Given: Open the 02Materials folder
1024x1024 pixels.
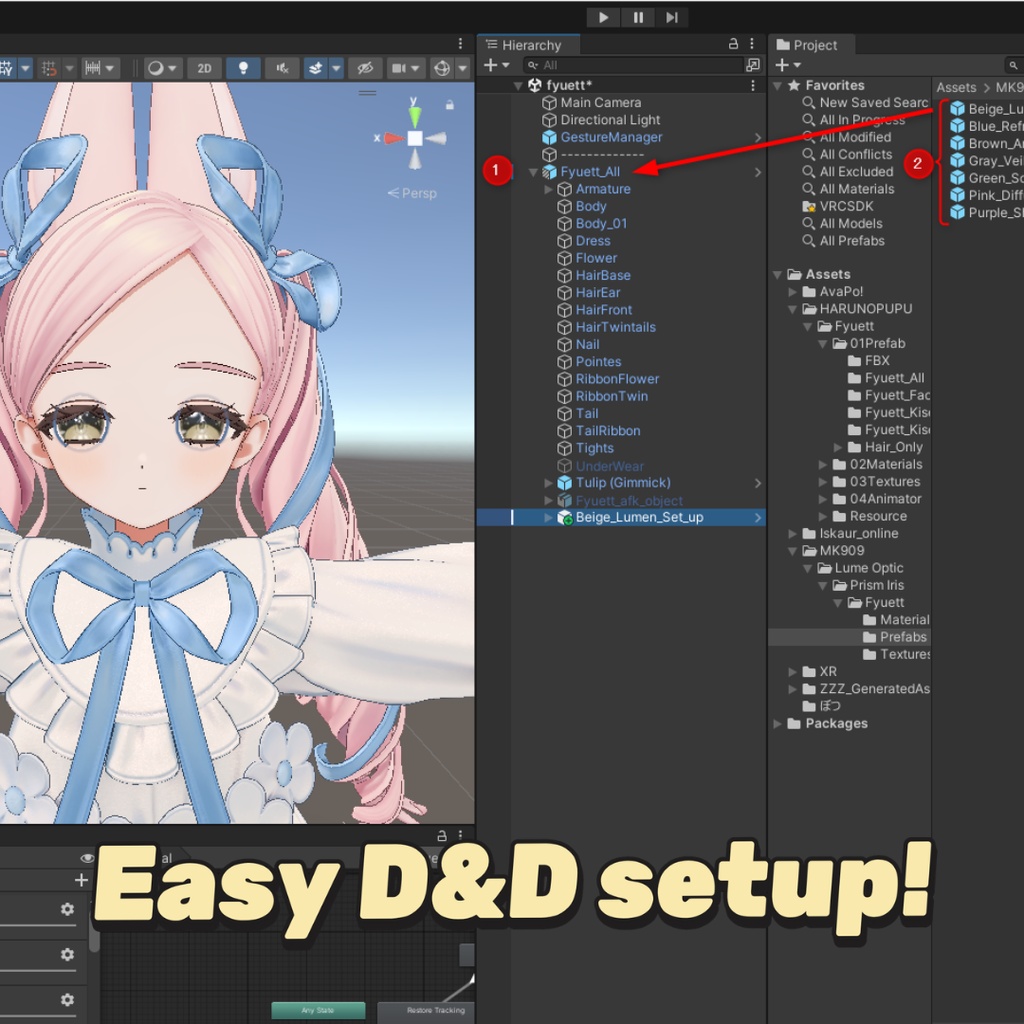Looking at the screenshot, I should [x=885, y=464].
